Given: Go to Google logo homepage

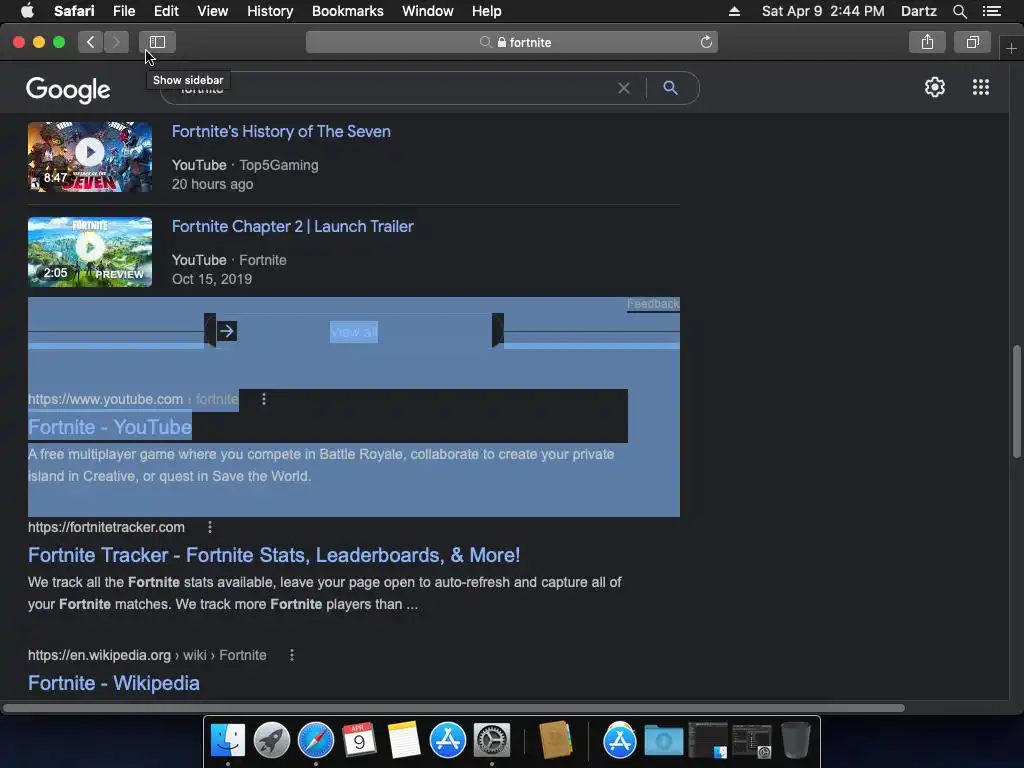Looking at the screenshot, I should [68, 89].
